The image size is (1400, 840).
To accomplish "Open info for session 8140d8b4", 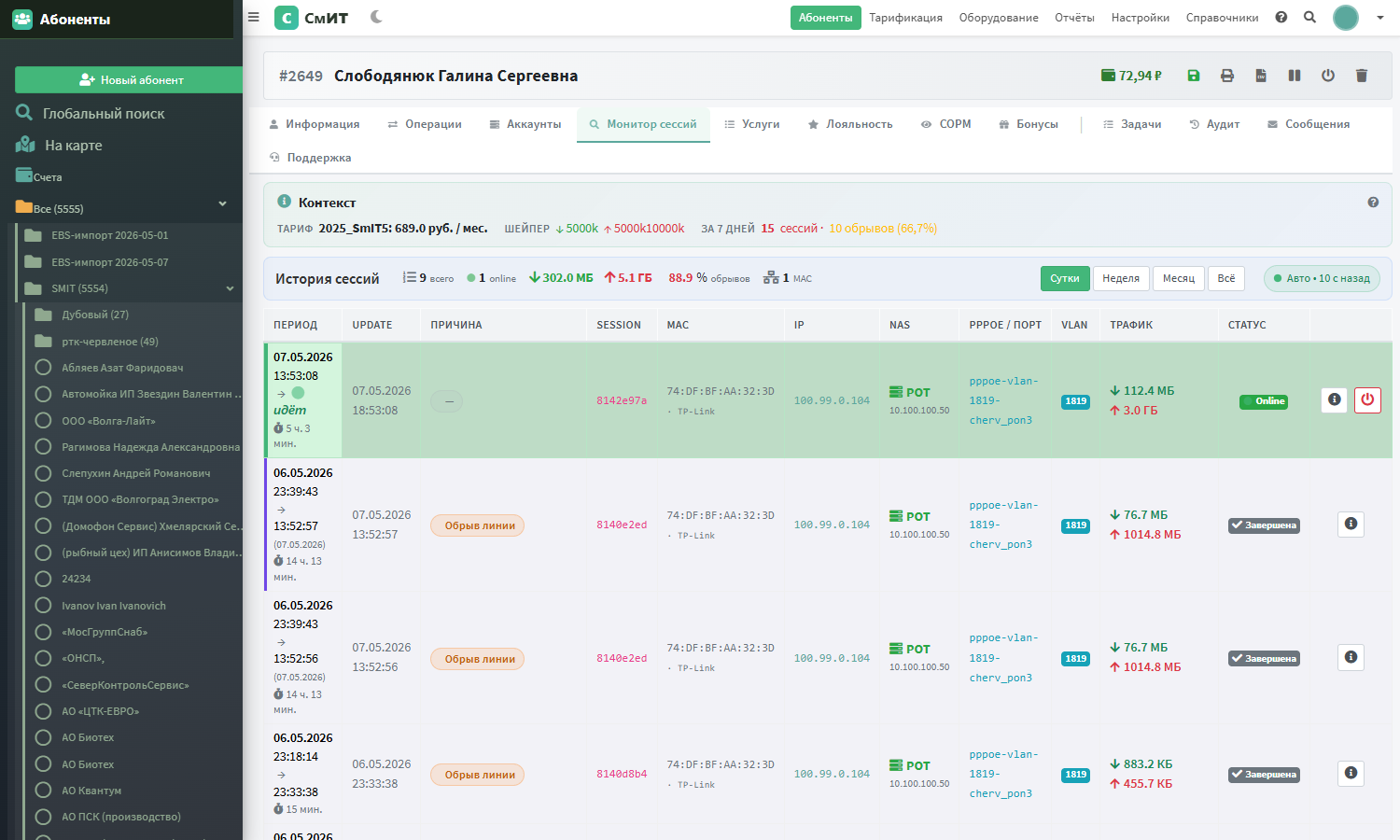I will (1351, 773).
